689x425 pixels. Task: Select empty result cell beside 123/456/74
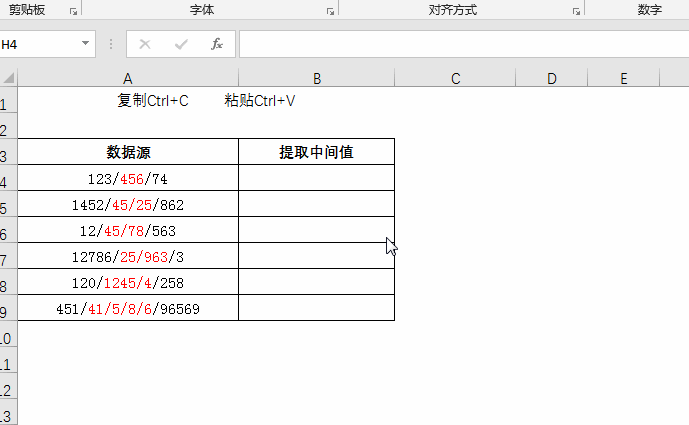pyautogui.click(x=316, y=178)
